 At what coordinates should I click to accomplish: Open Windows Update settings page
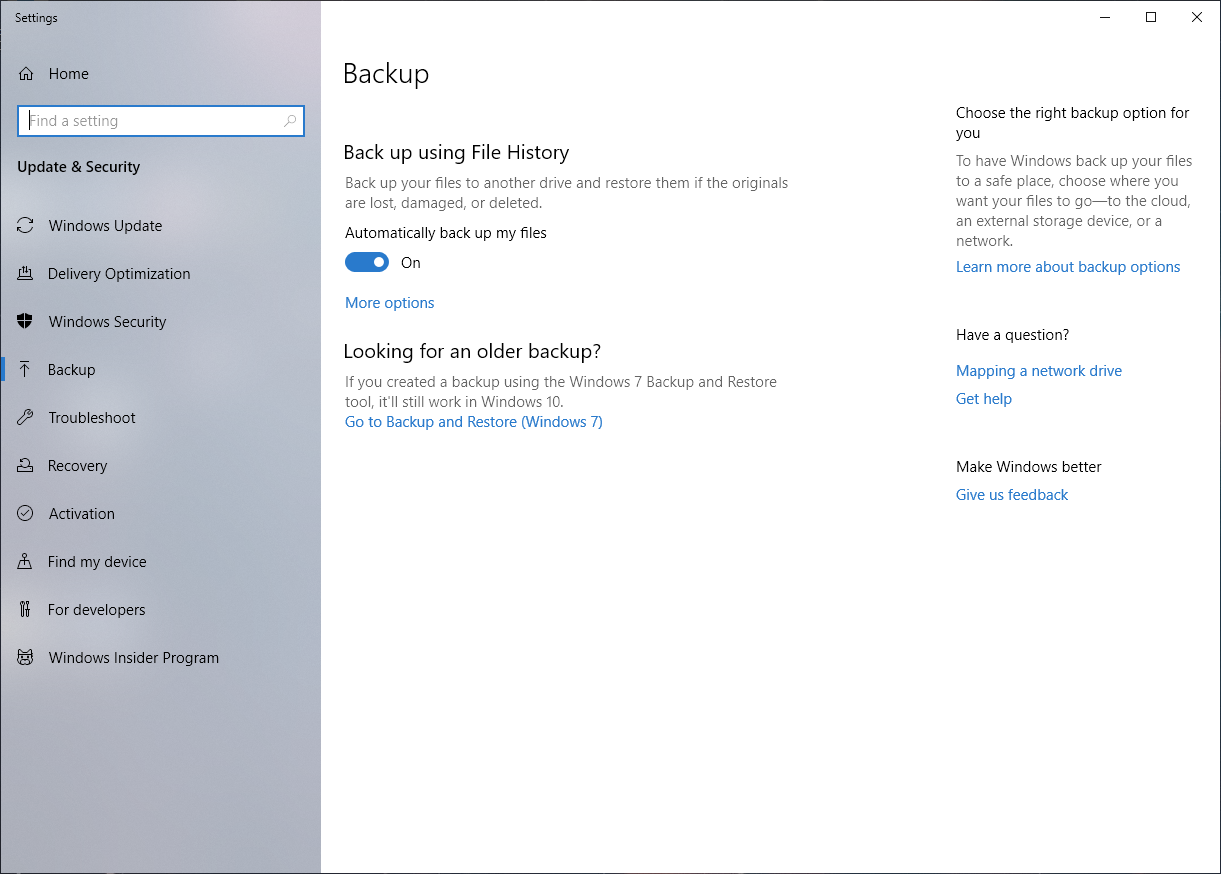click(160, 226)
